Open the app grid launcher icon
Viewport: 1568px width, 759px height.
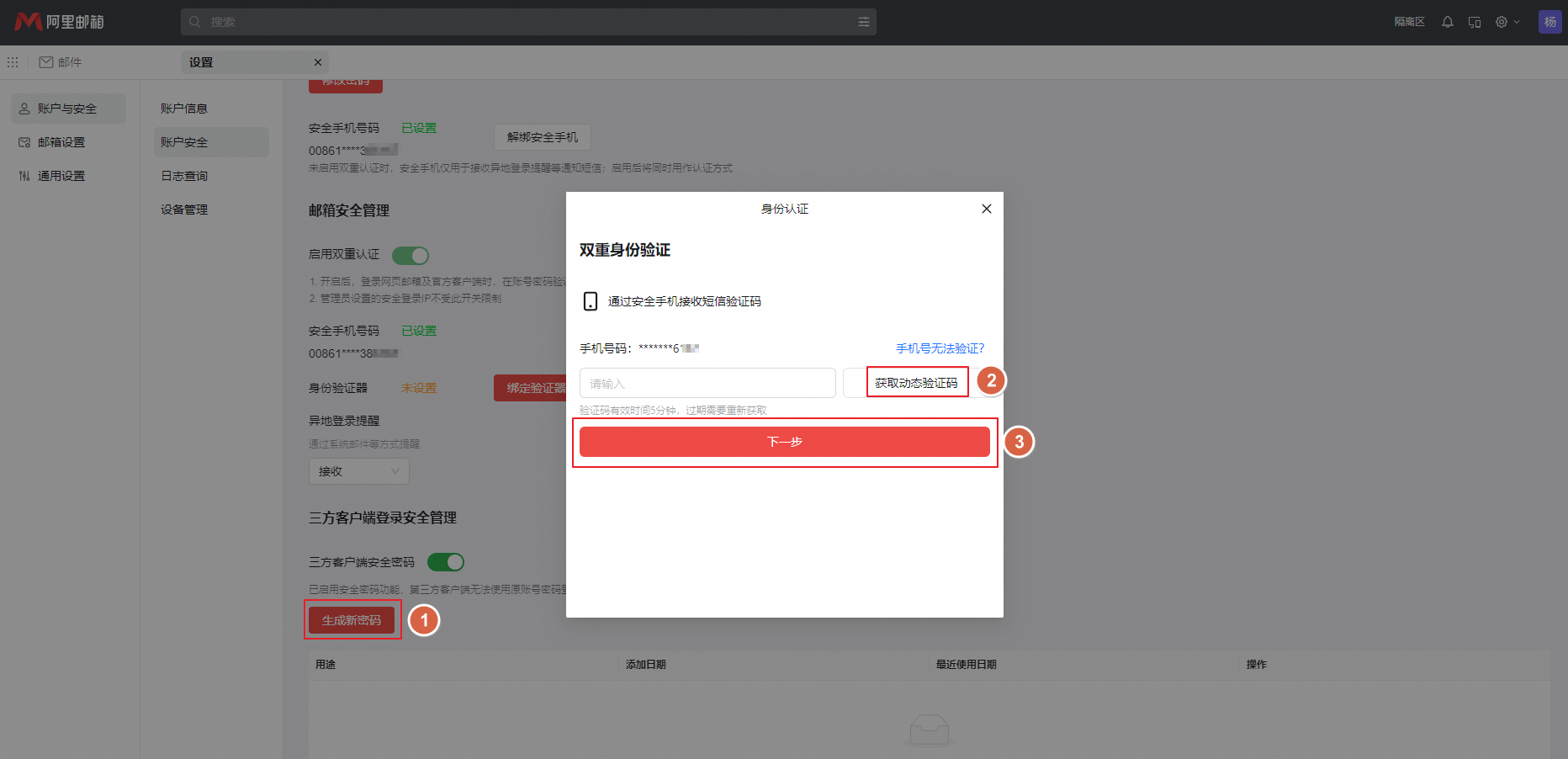[x=13, y=62]
